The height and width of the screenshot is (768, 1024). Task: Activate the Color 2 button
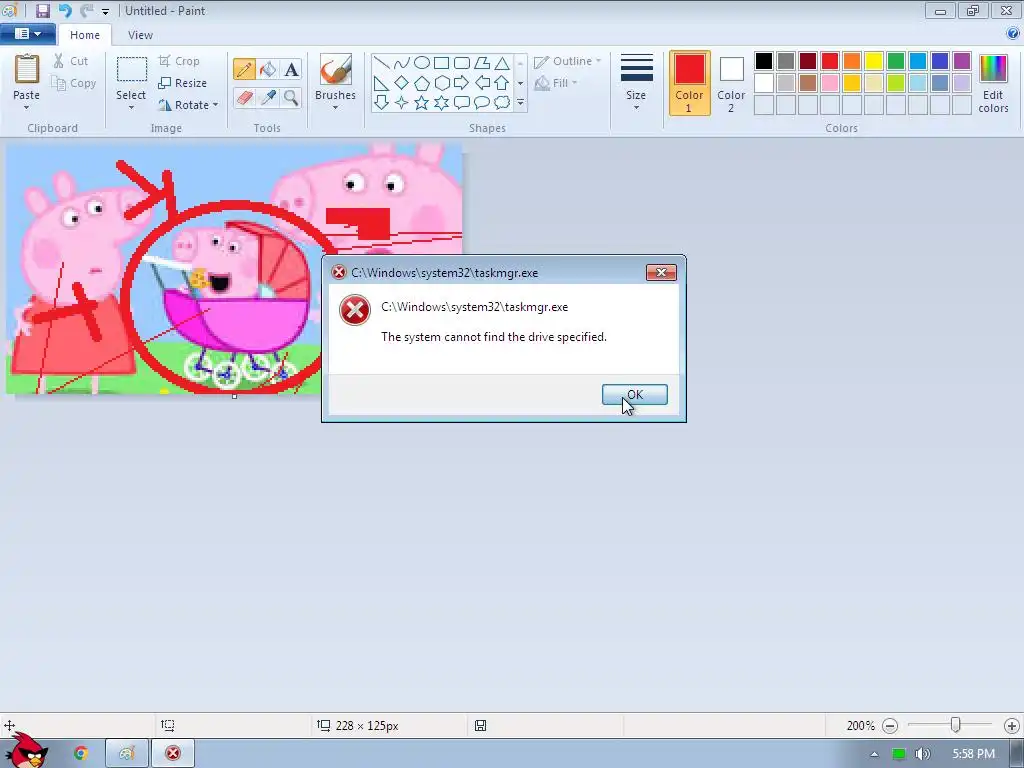click(x=731, y=83)
